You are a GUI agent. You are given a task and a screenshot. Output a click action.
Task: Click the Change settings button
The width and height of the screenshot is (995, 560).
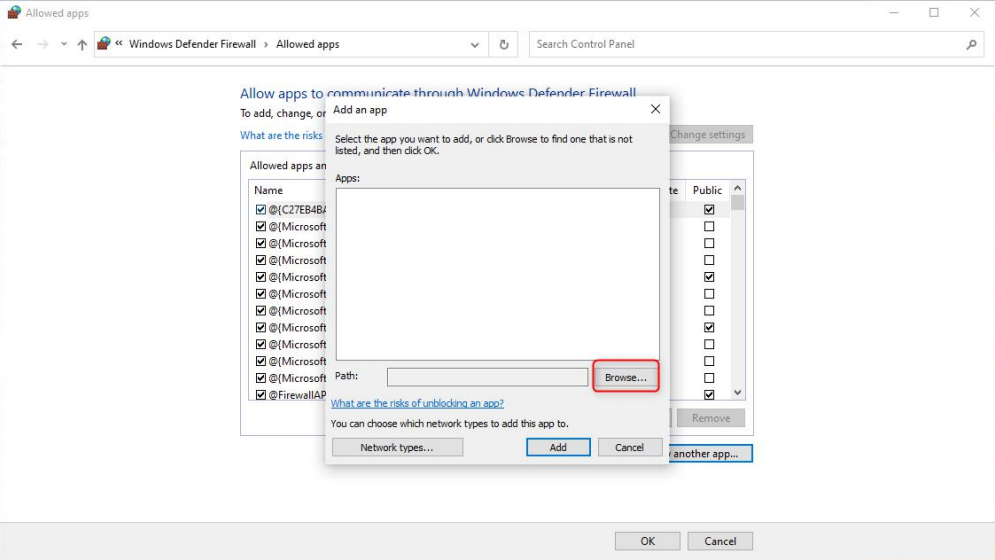coord(711,135)
